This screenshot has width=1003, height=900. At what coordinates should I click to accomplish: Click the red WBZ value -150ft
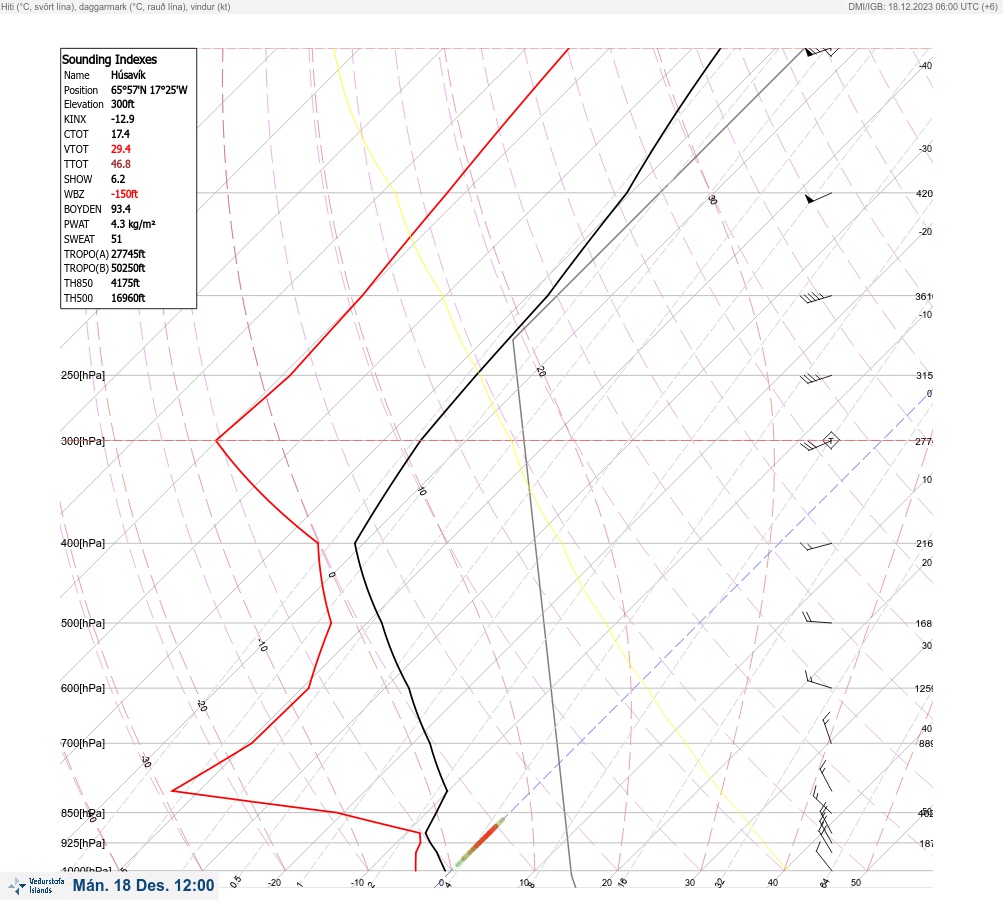pyautogui.click(x=124, y=194)
